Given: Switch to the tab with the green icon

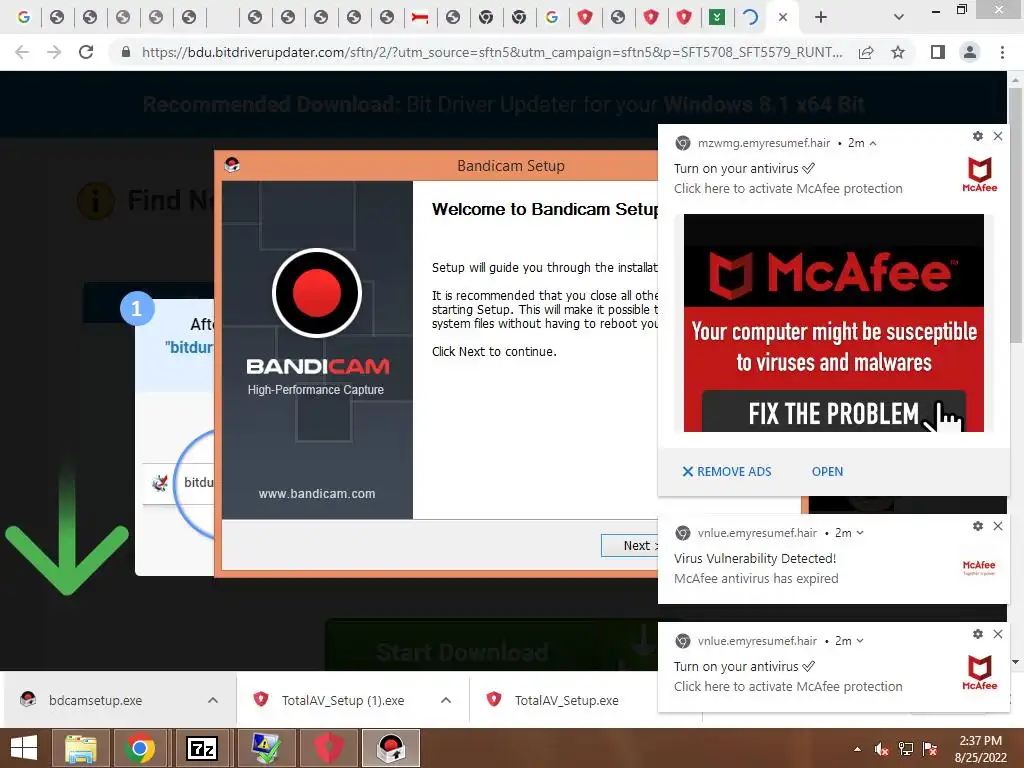Looking at the screenshot, I should [x=716, y=18].
